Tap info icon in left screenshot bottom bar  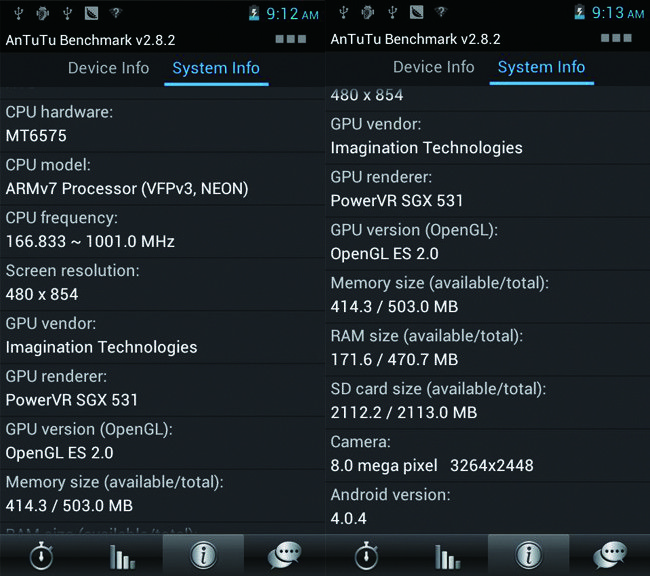coord(203,555)
